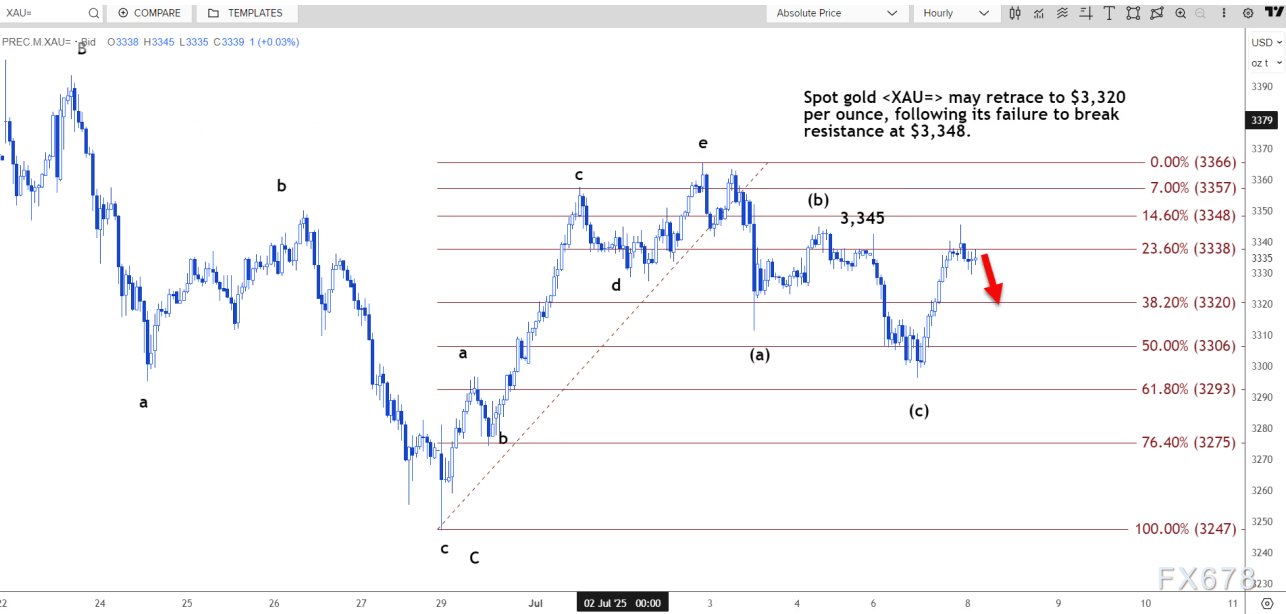1286x614 pixels.
Task: Click the 100.00% (3247) Fibonacci level label
Action: pos(1186,528)
